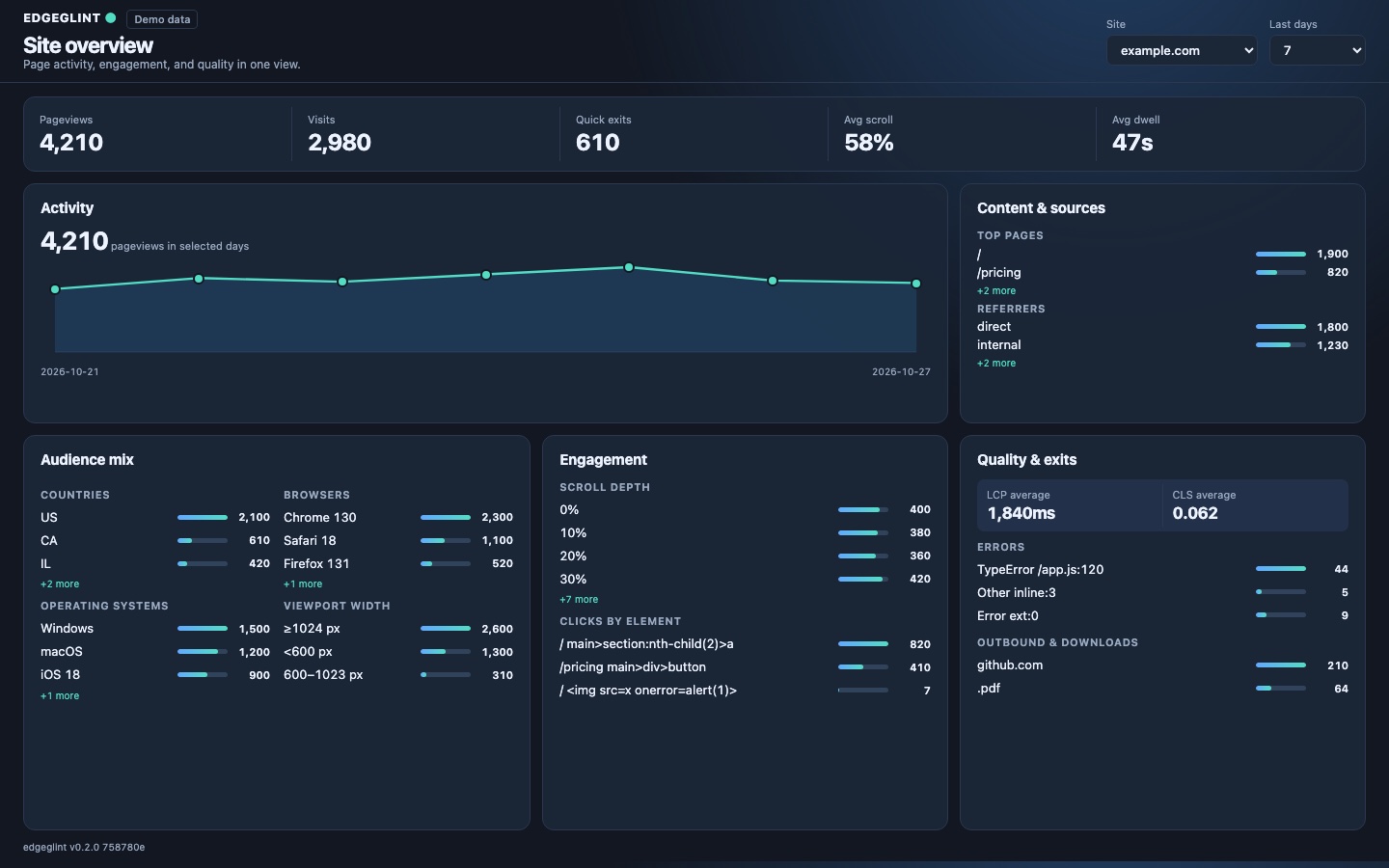Select the /pricing top page row

(1162, 272)
